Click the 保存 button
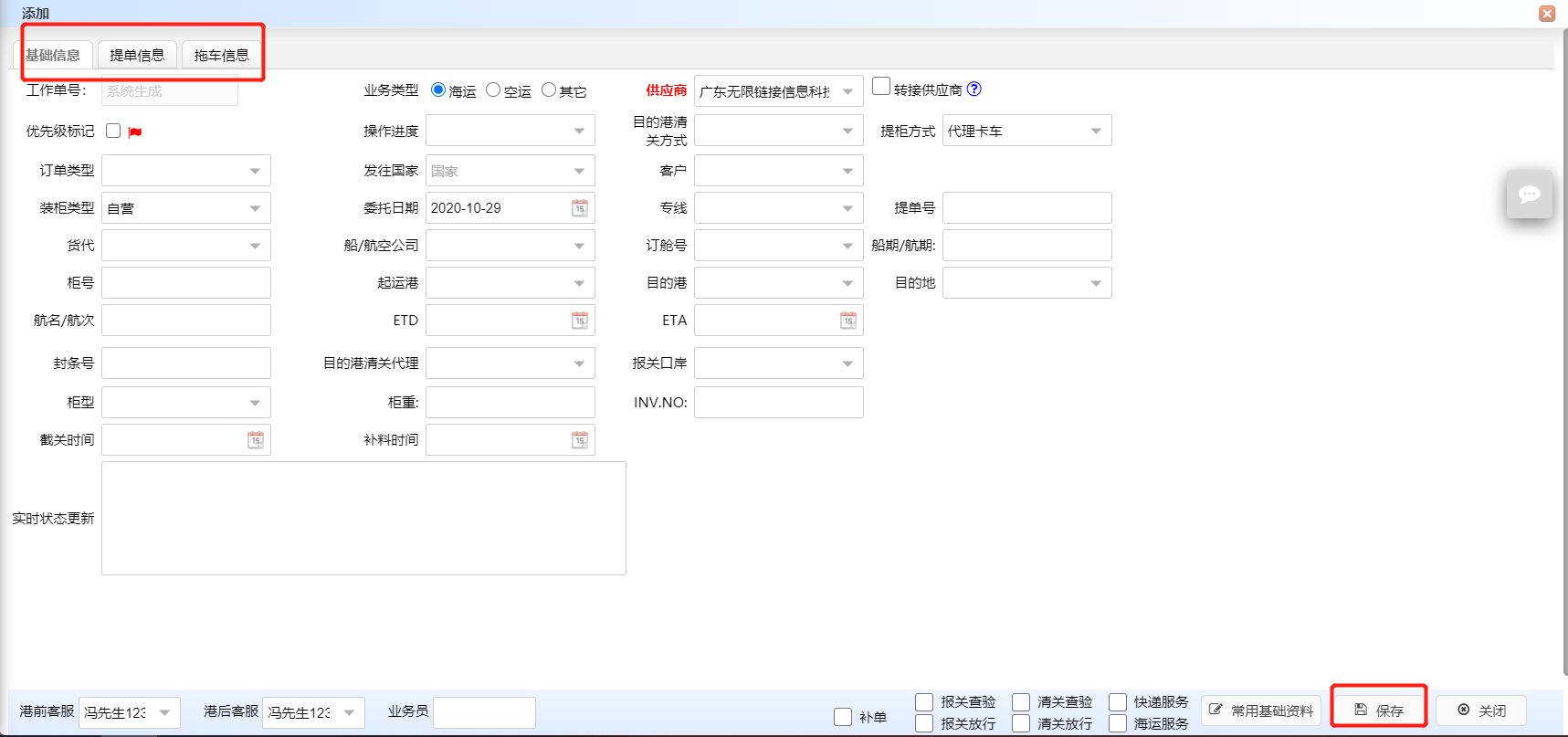 pyautogui.click(x=1379, y=711)
